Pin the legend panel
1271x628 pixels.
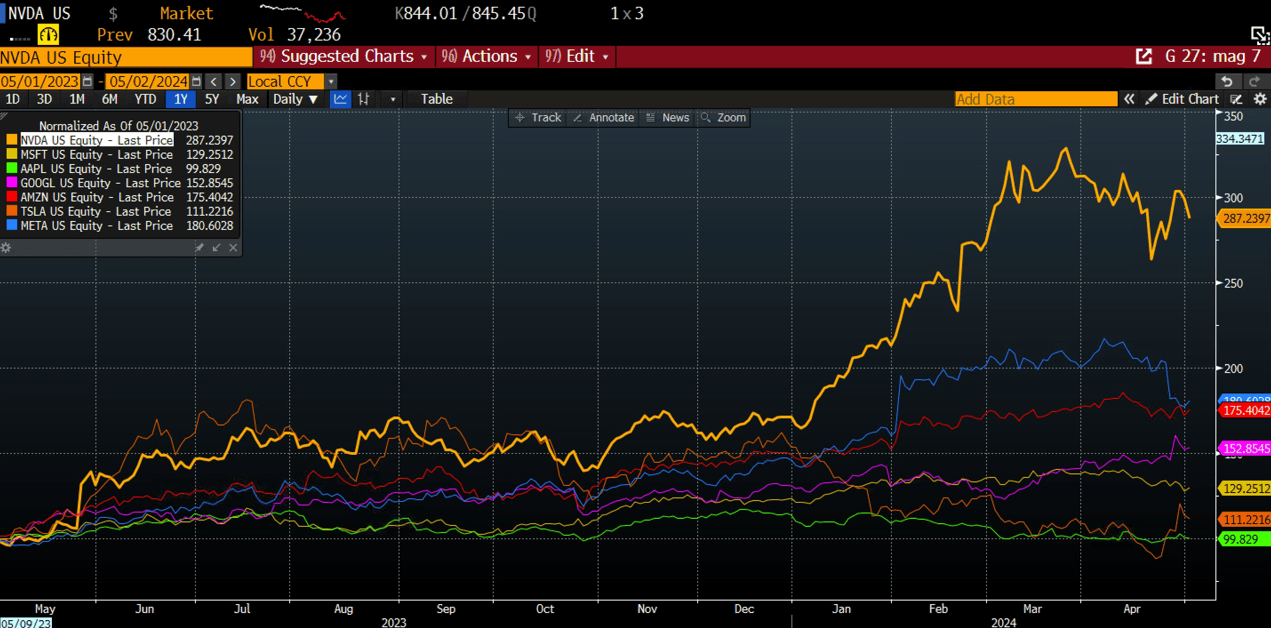(x=199, y=247)
